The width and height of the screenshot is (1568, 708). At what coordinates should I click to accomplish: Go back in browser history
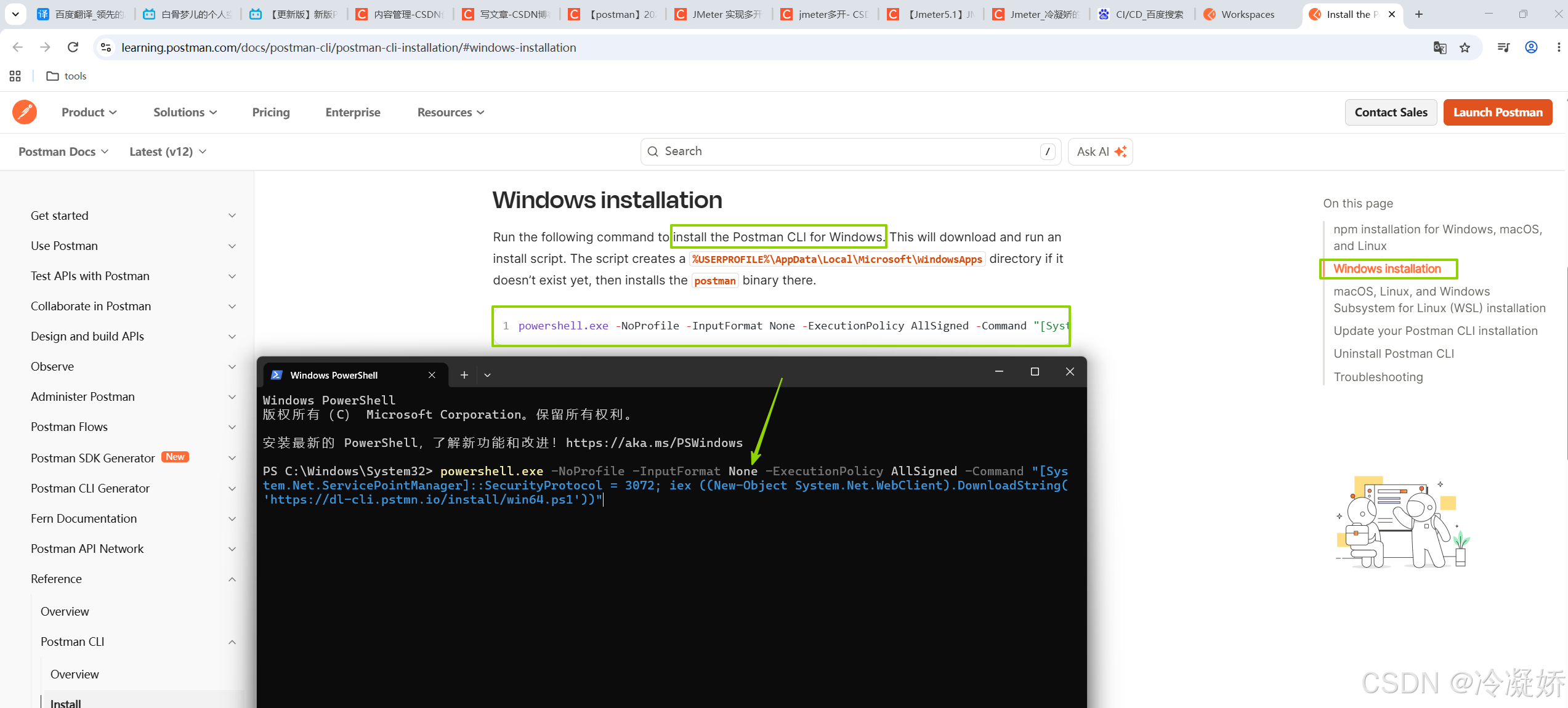pos(18,47)
